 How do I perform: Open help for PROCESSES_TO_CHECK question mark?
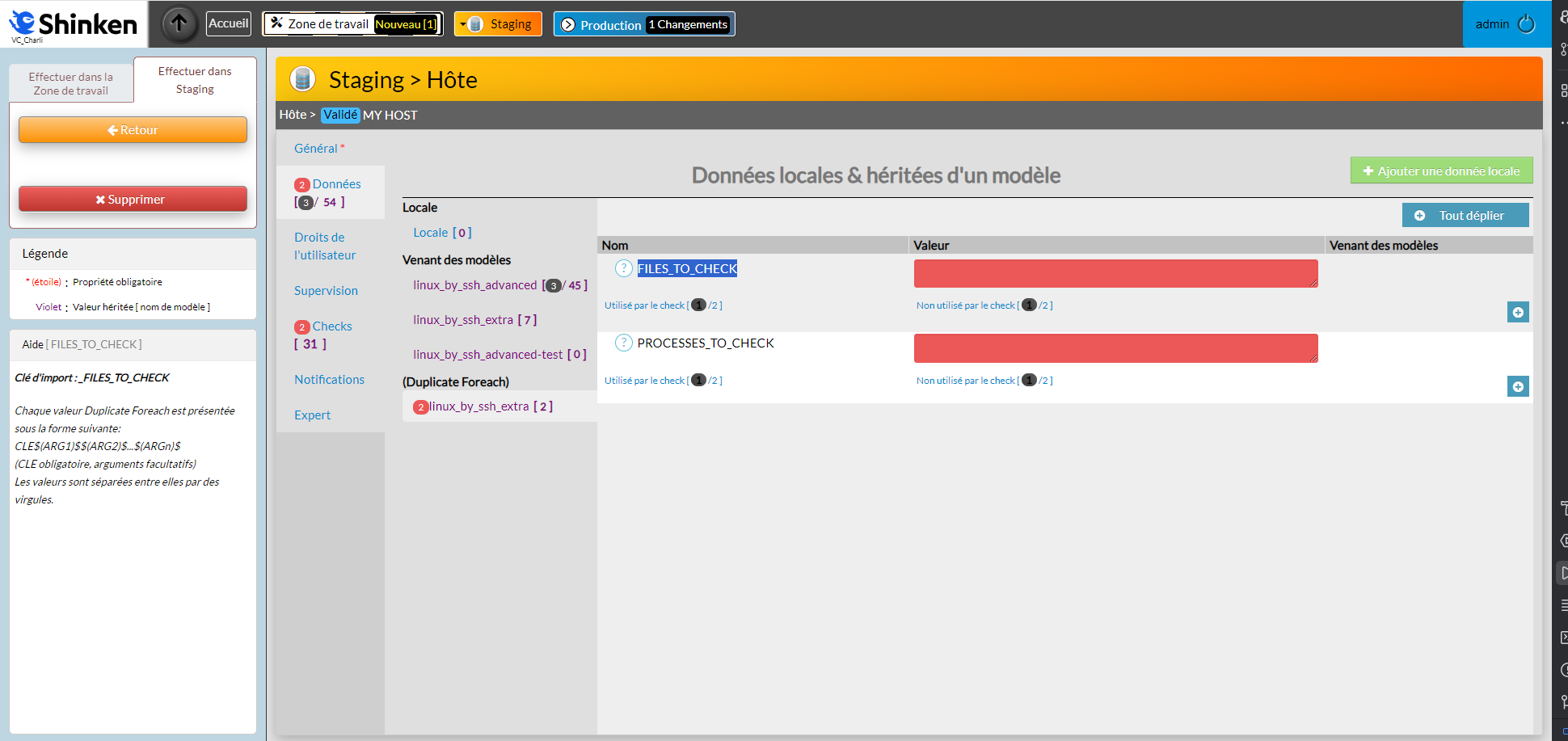[x=623, y=343]
